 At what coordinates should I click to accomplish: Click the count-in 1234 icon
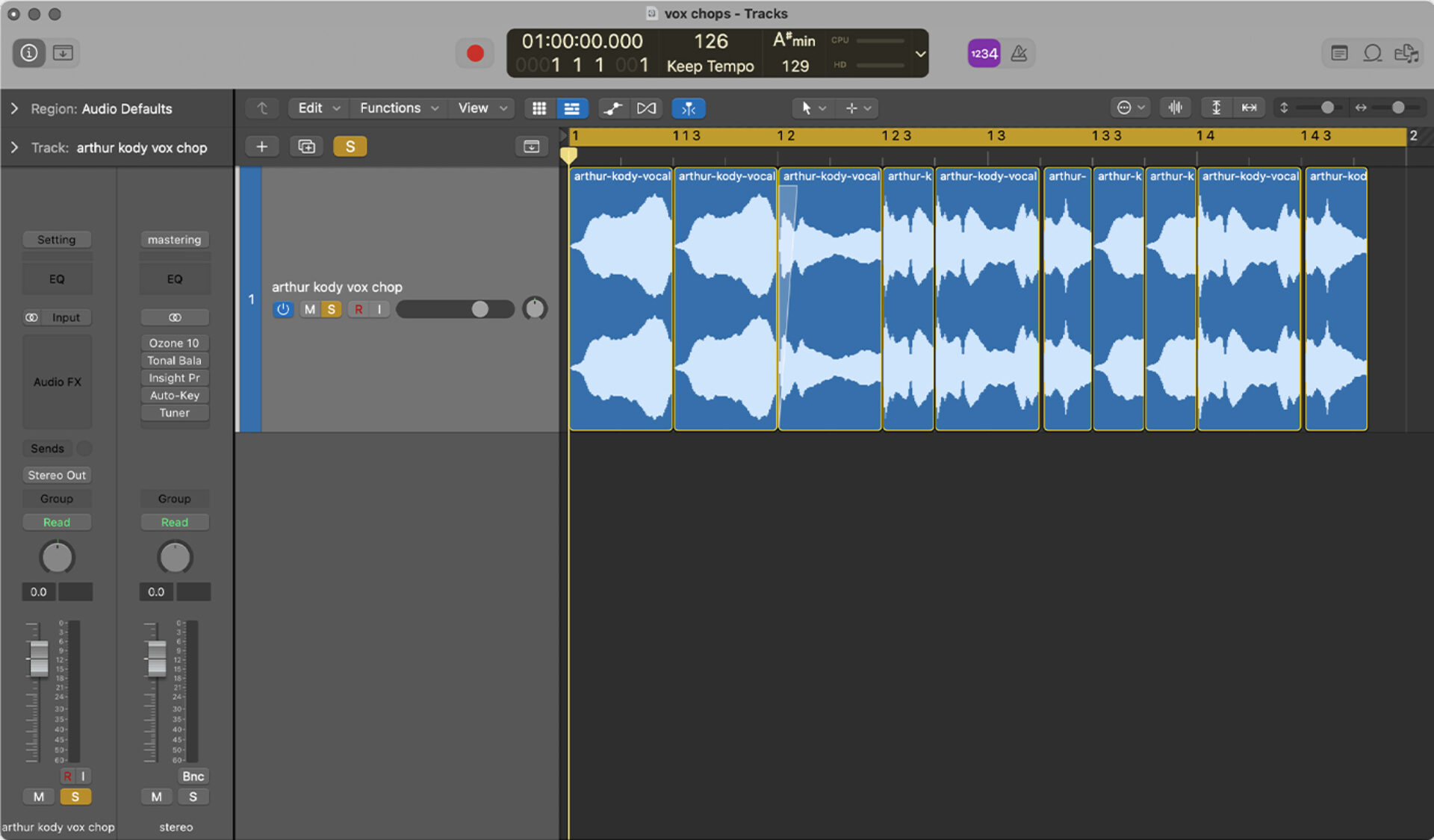[984, 53]
